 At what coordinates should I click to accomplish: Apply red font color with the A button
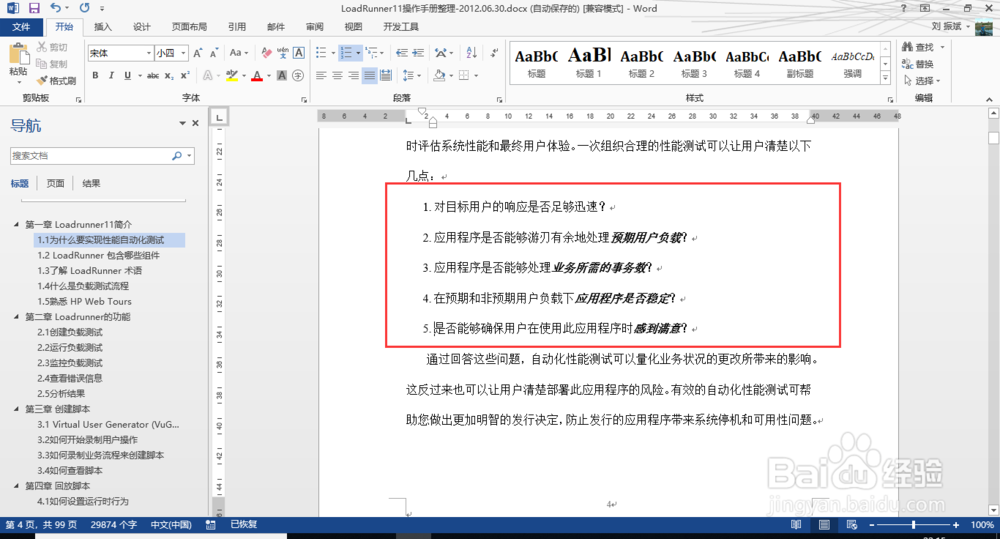point(257,75)
